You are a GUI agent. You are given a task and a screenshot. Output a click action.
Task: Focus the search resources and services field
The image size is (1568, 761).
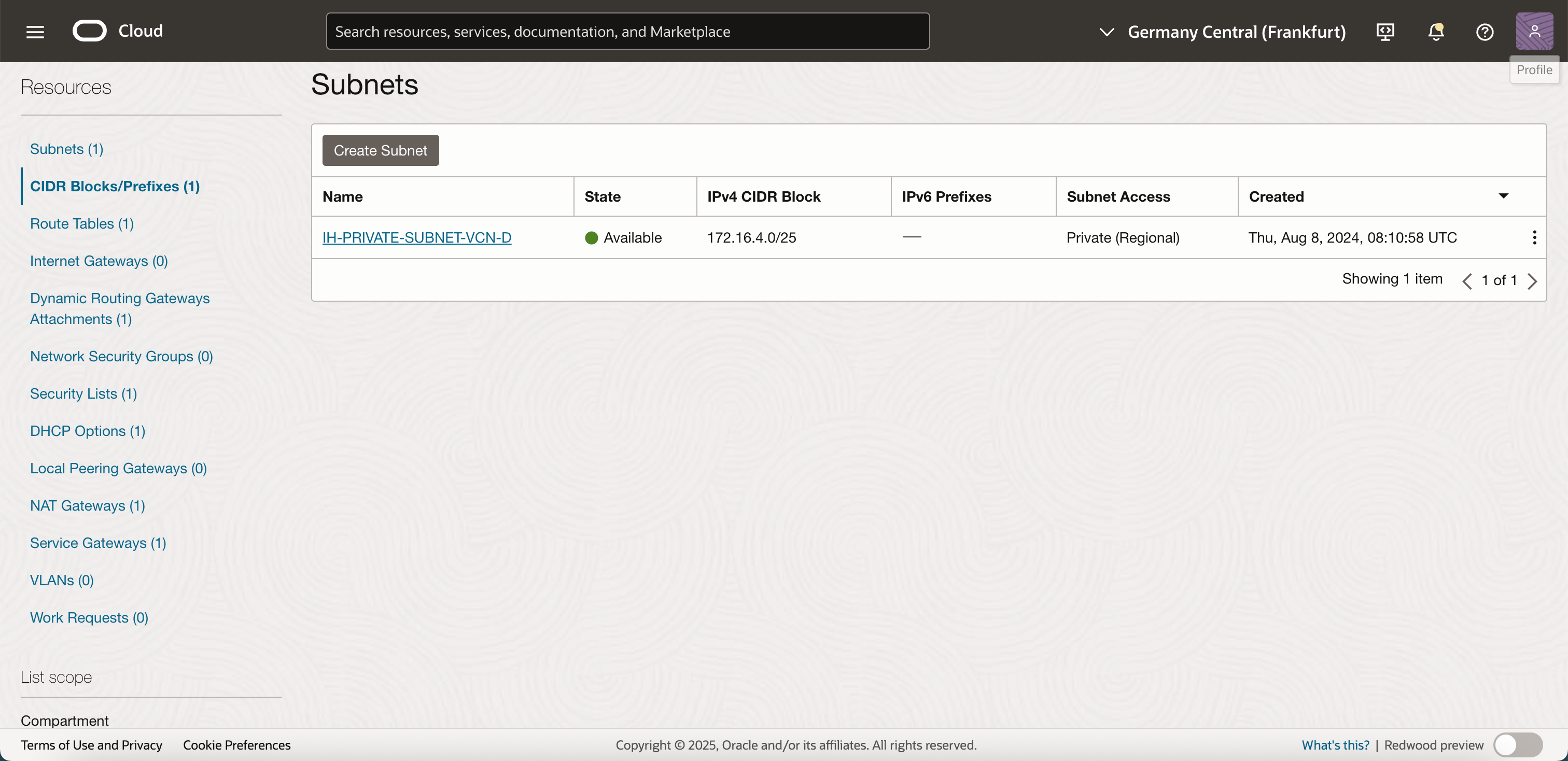(x=627, y=32)
